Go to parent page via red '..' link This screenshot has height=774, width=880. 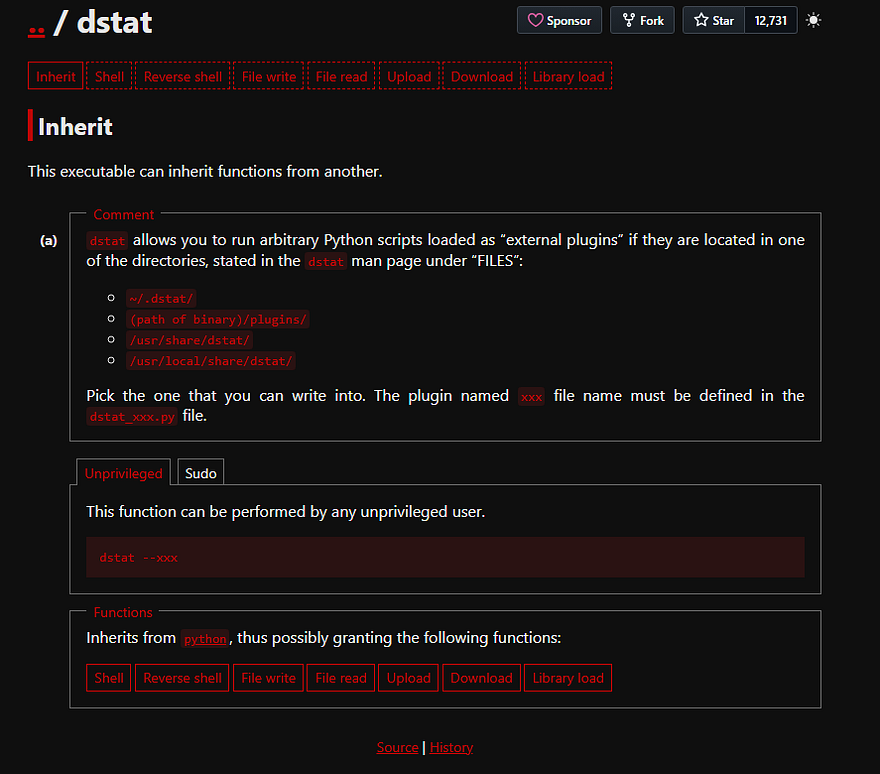(37, 24)
